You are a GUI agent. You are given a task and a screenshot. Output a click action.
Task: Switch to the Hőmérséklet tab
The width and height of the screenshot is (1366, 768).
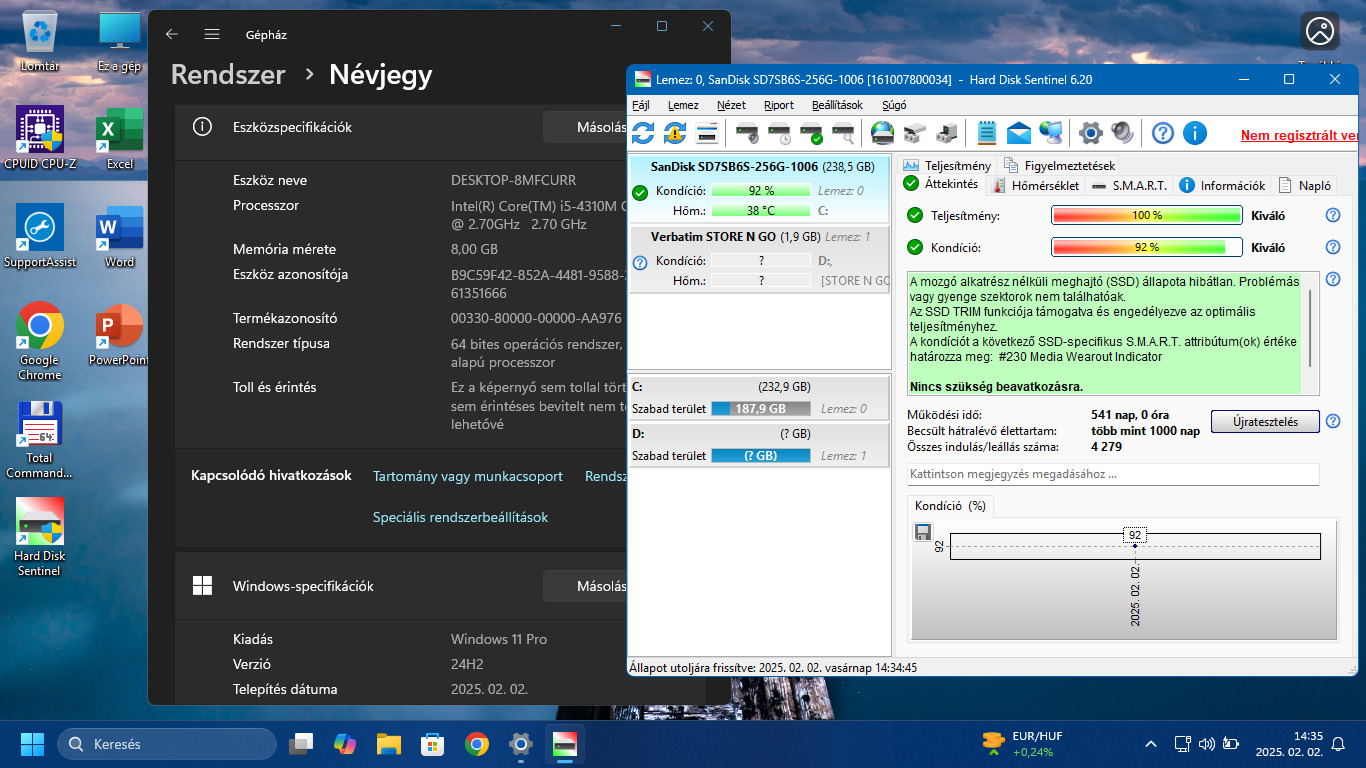1034,185
